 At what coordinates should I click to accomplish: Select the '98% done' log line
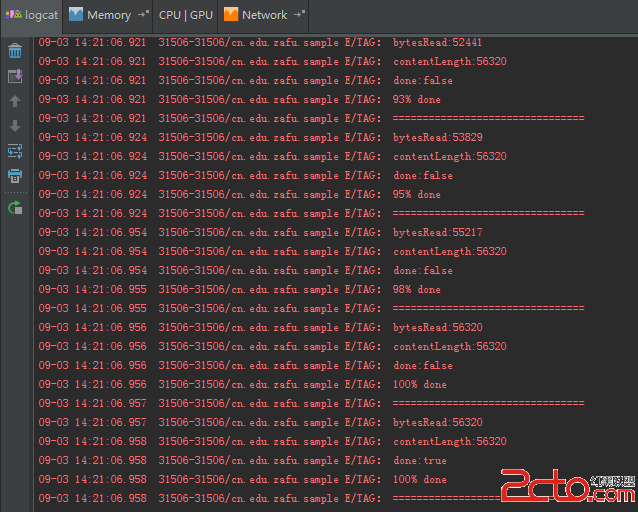(x=240, y=289)
